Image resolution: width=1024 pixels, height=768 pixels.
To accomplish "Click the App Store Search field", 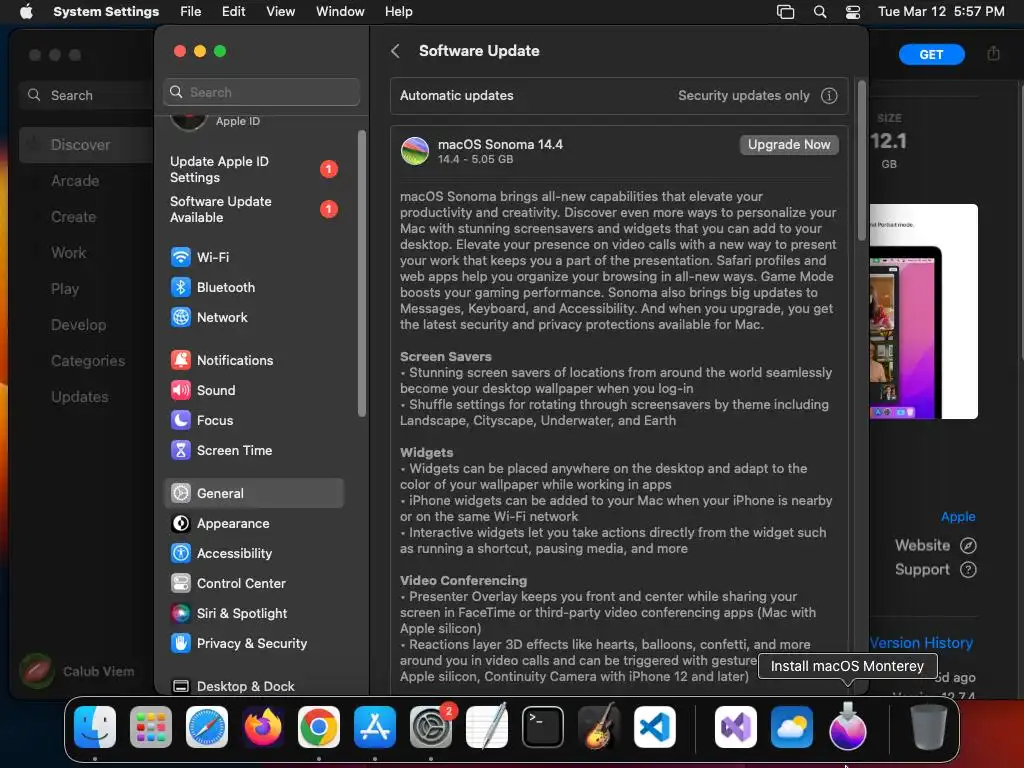I will 86,95.
